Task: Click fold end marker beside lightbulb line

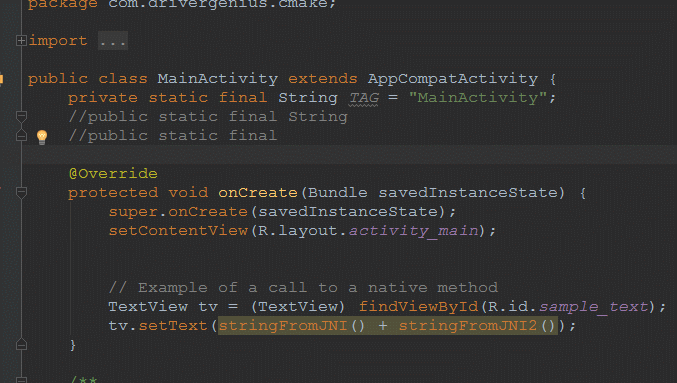Action: point(21,136)
